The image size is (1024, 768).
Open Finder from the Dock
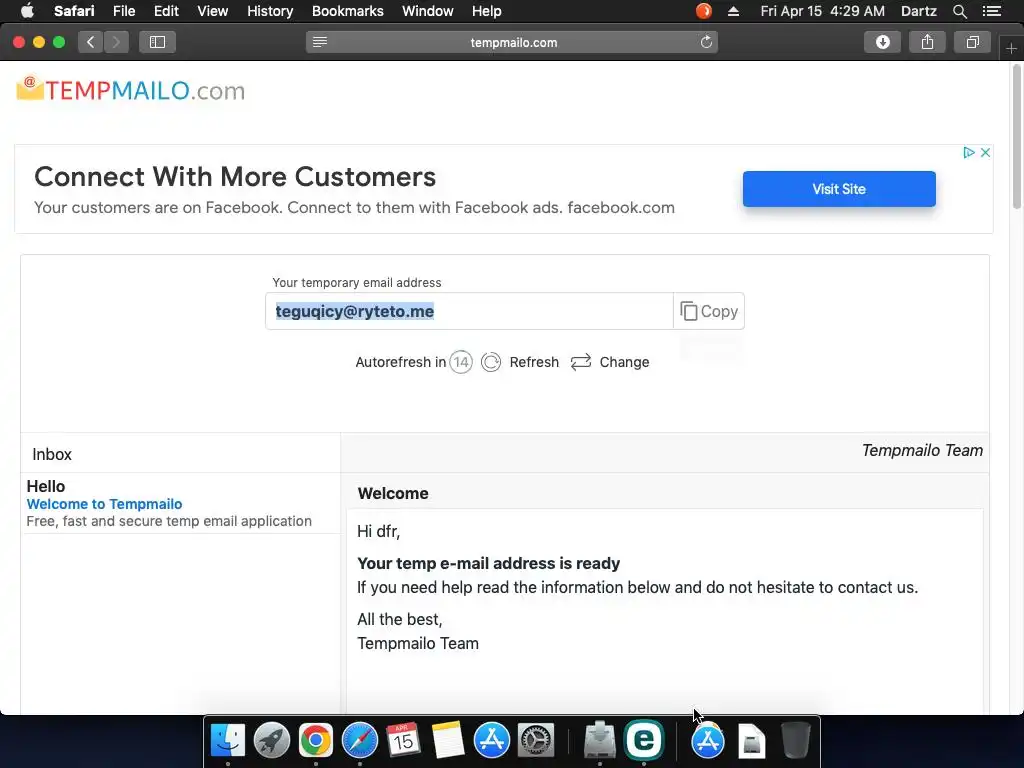coord(228,741)
